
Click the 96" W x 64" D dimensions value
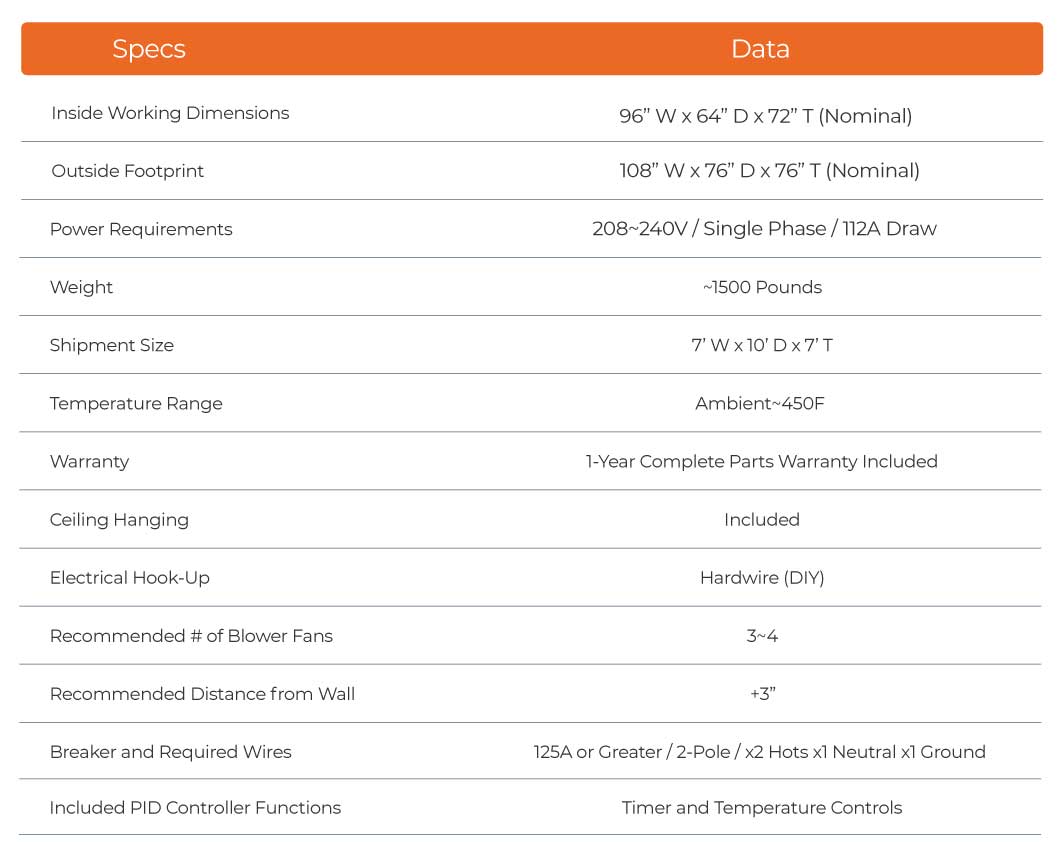pyautogui.click(x=765, y=116)
